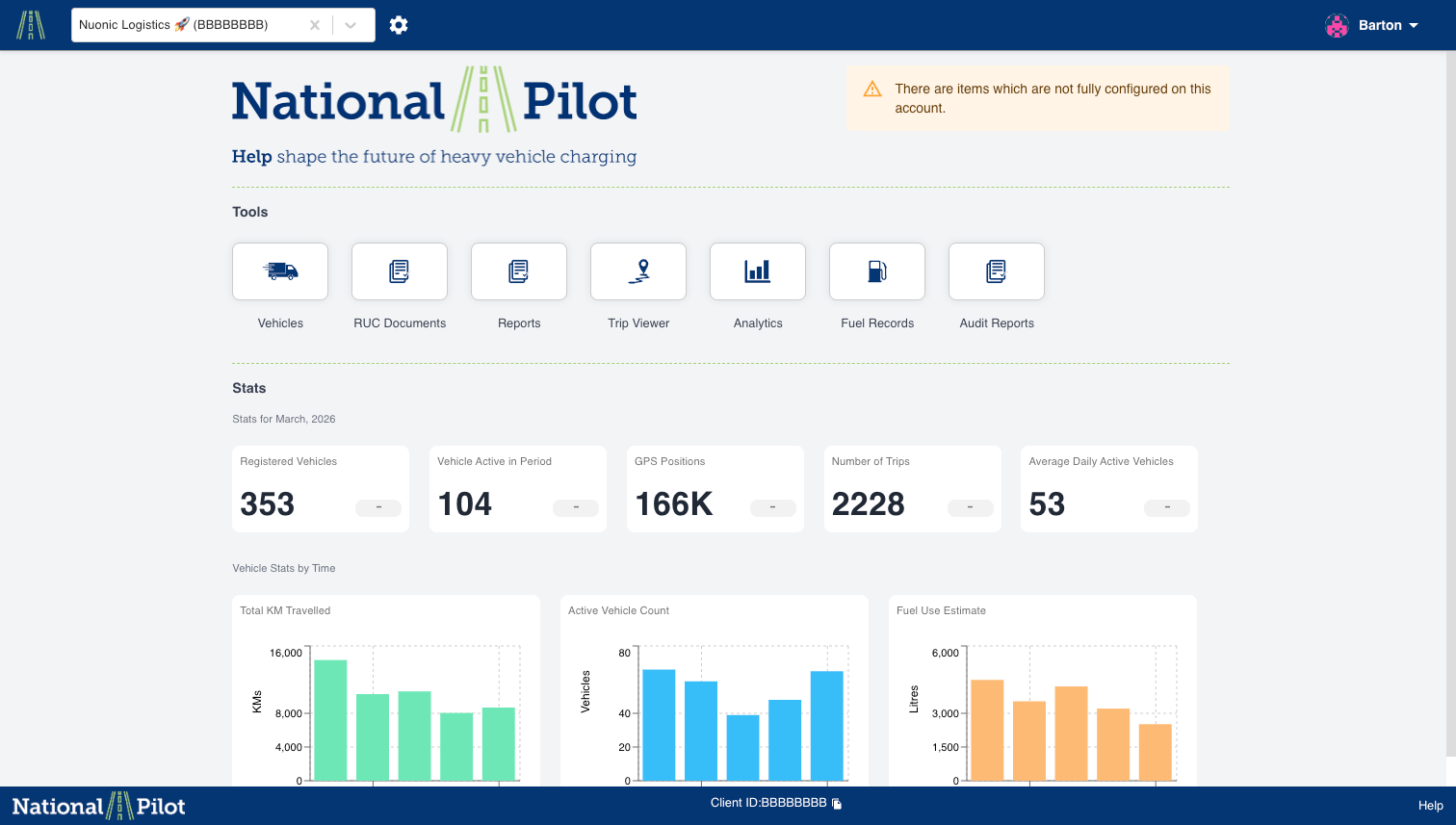Image resolution: width=1456 pixels, height=825 pixels.
Task: Expand the account selector dropdown arrow
Action: (x=351, y=25)
